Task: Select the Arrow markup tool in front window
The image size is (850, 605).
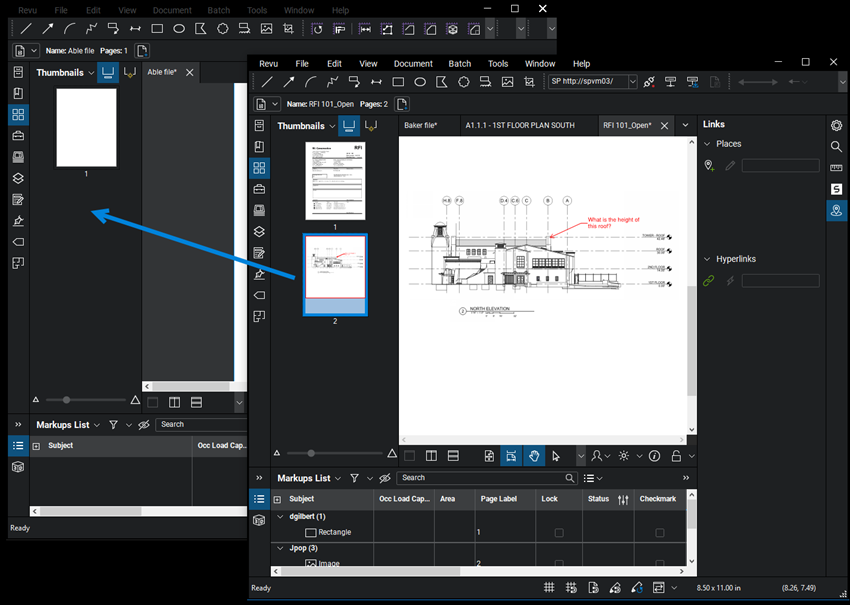Action: pyautogui.click(x=289, y=82)
